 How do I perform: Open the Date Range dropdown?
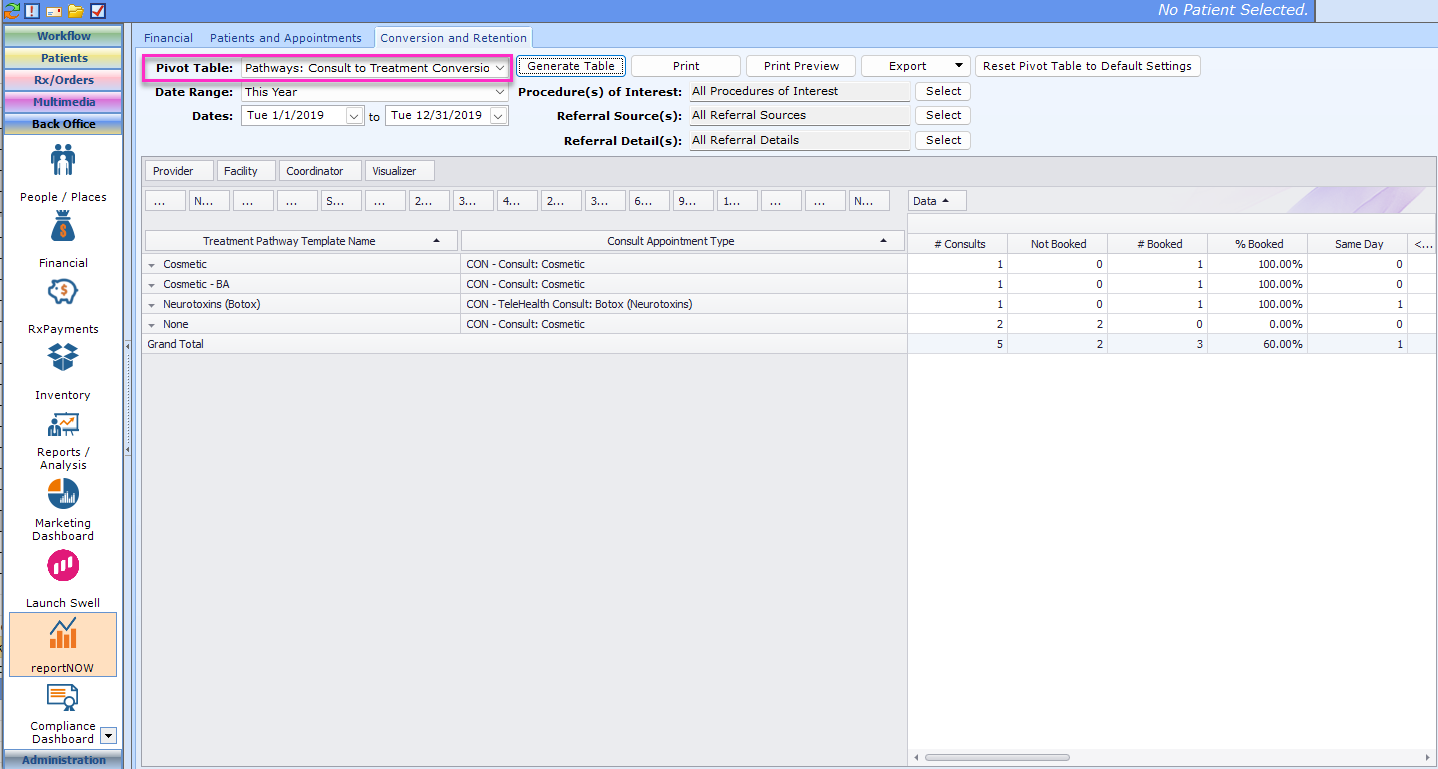[x=375, y=91]
